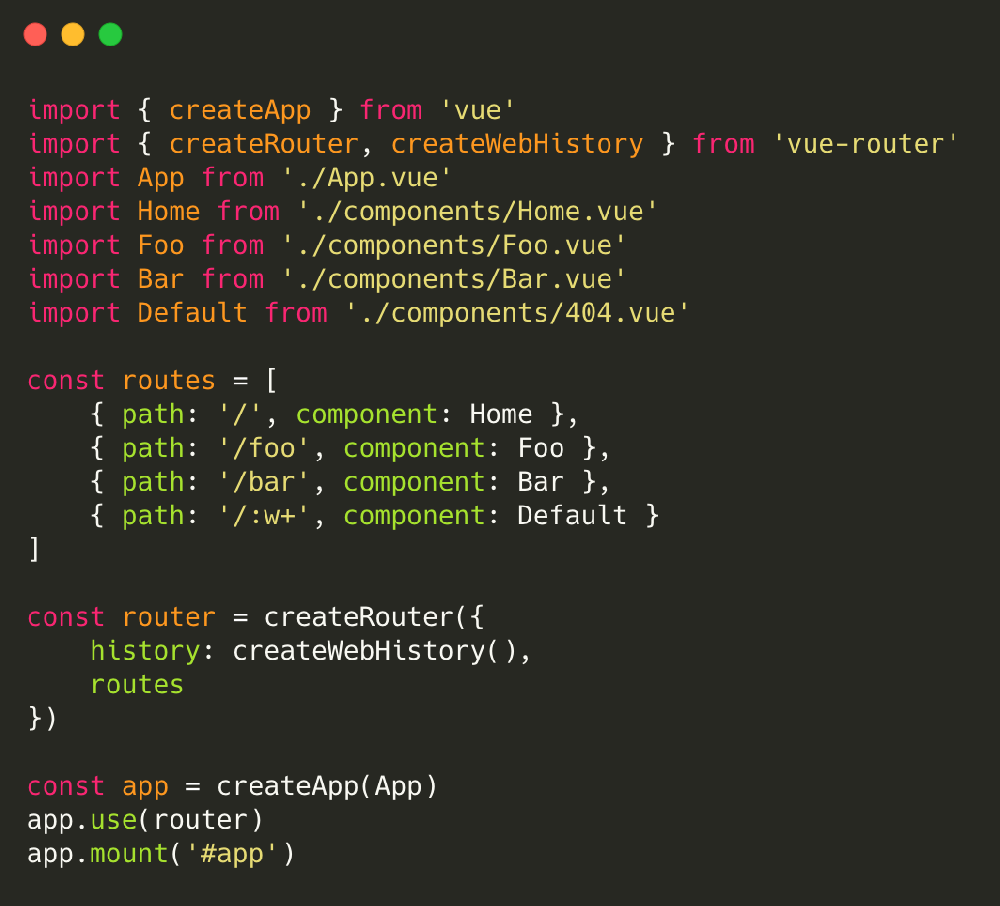Place cursor on './components/Home.vue' string

[x=477, y=212]
